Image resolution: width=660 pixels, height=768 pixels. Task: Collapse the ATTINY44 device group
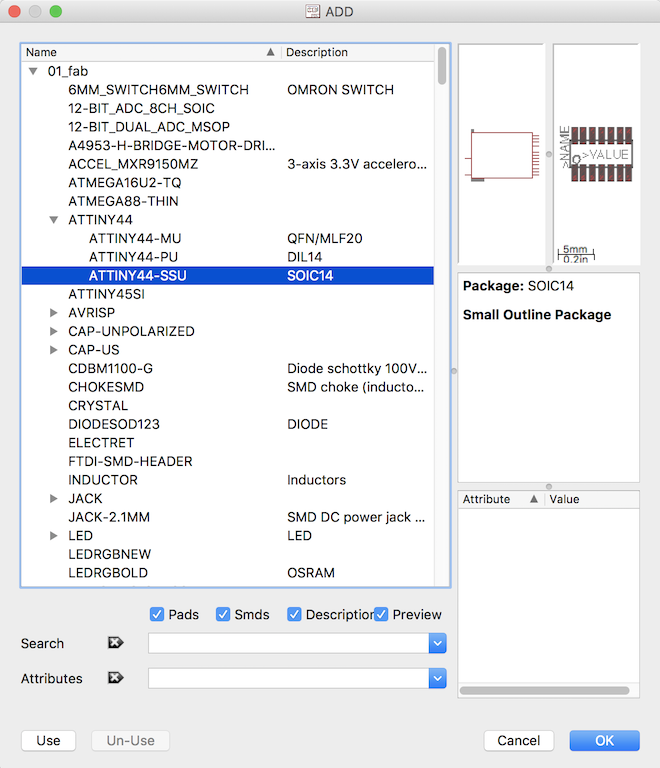click(54, 220)
